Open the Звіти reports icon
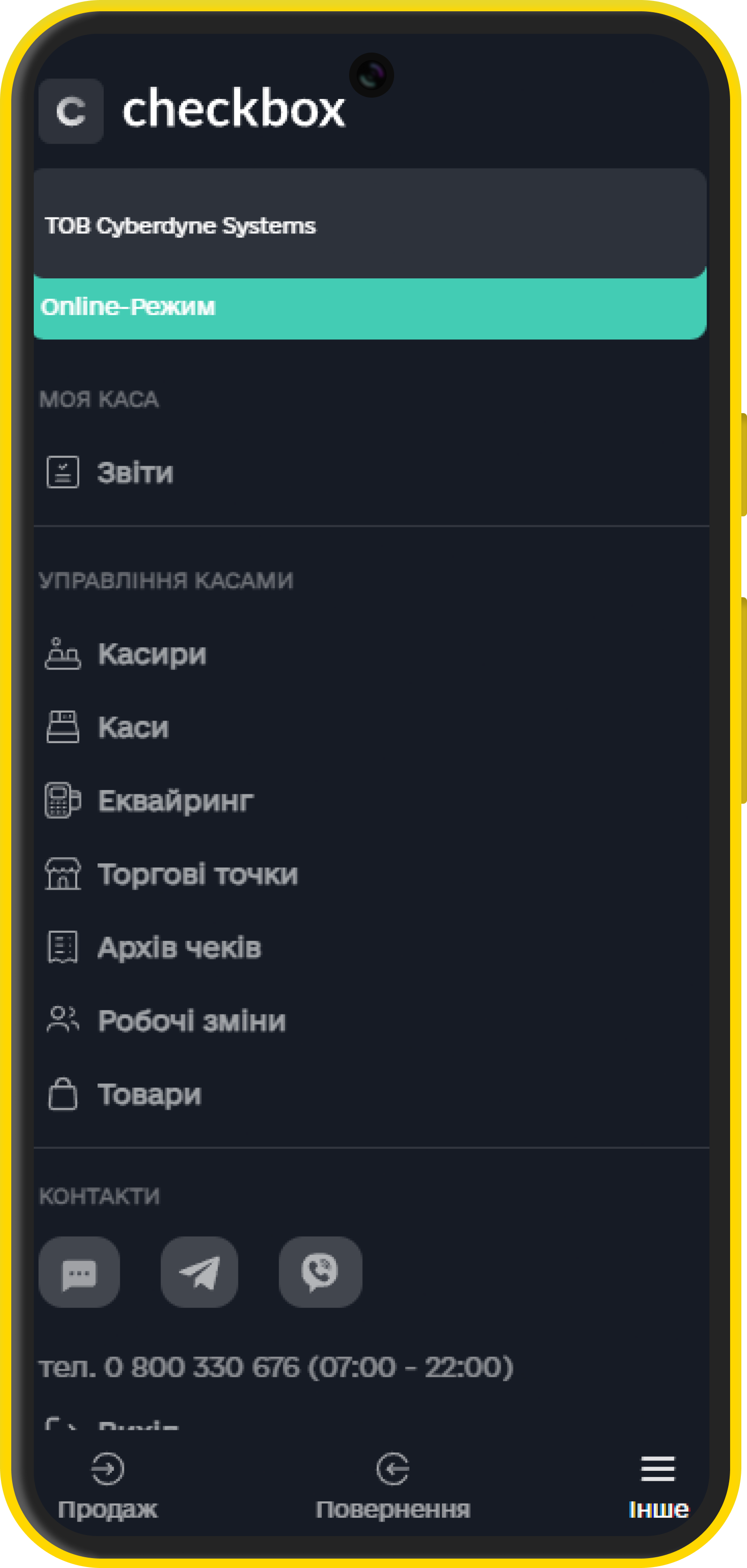747x1568 pixels. 63,472
